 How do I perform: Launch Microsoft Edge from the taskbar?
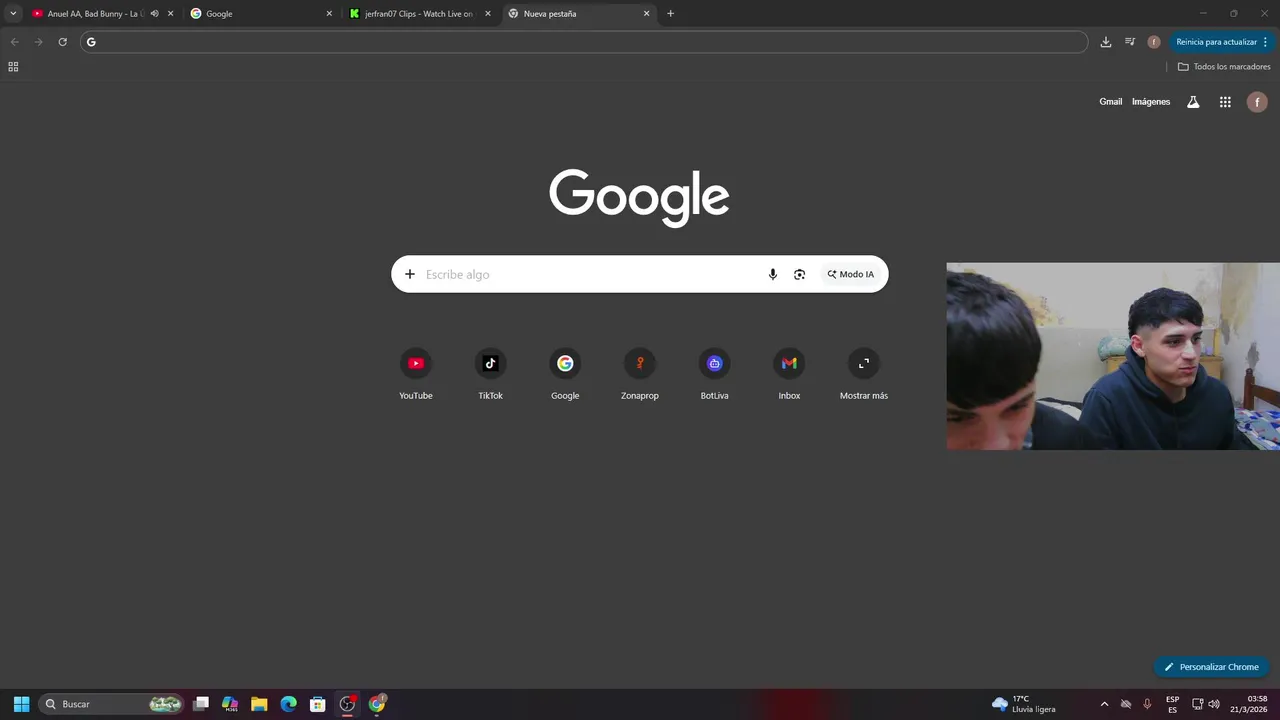[288, 704]
